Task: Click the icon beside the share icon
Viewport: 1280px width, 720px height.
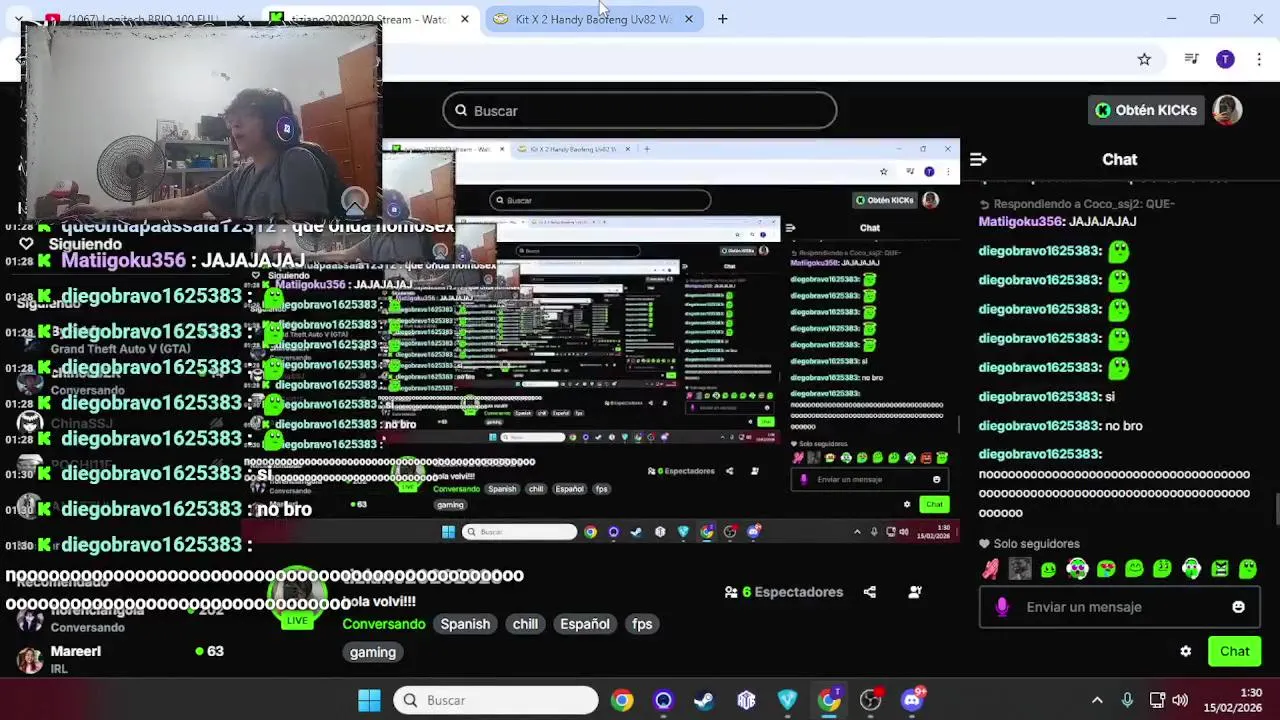Action: point(914,592)
